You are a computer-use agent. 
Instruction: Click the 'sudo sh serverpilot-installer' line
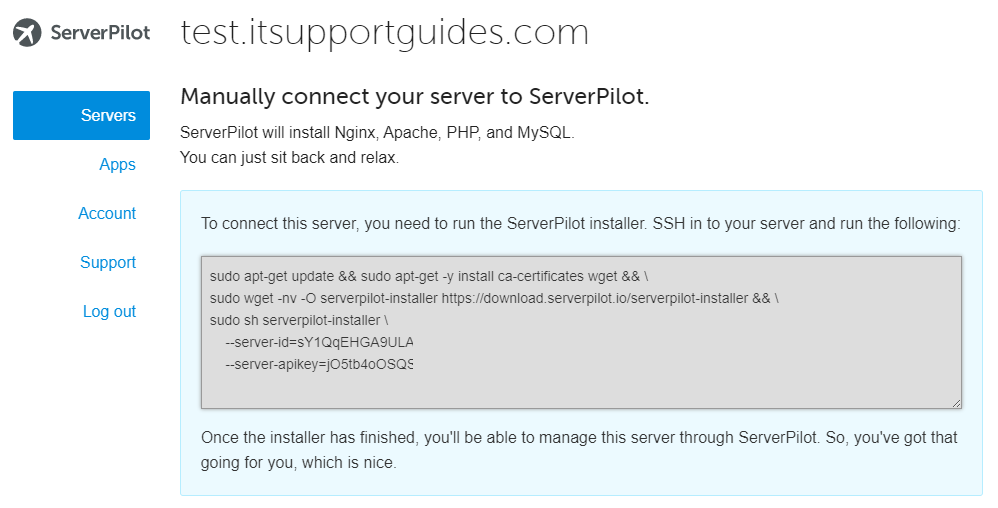tap(299, 320)
